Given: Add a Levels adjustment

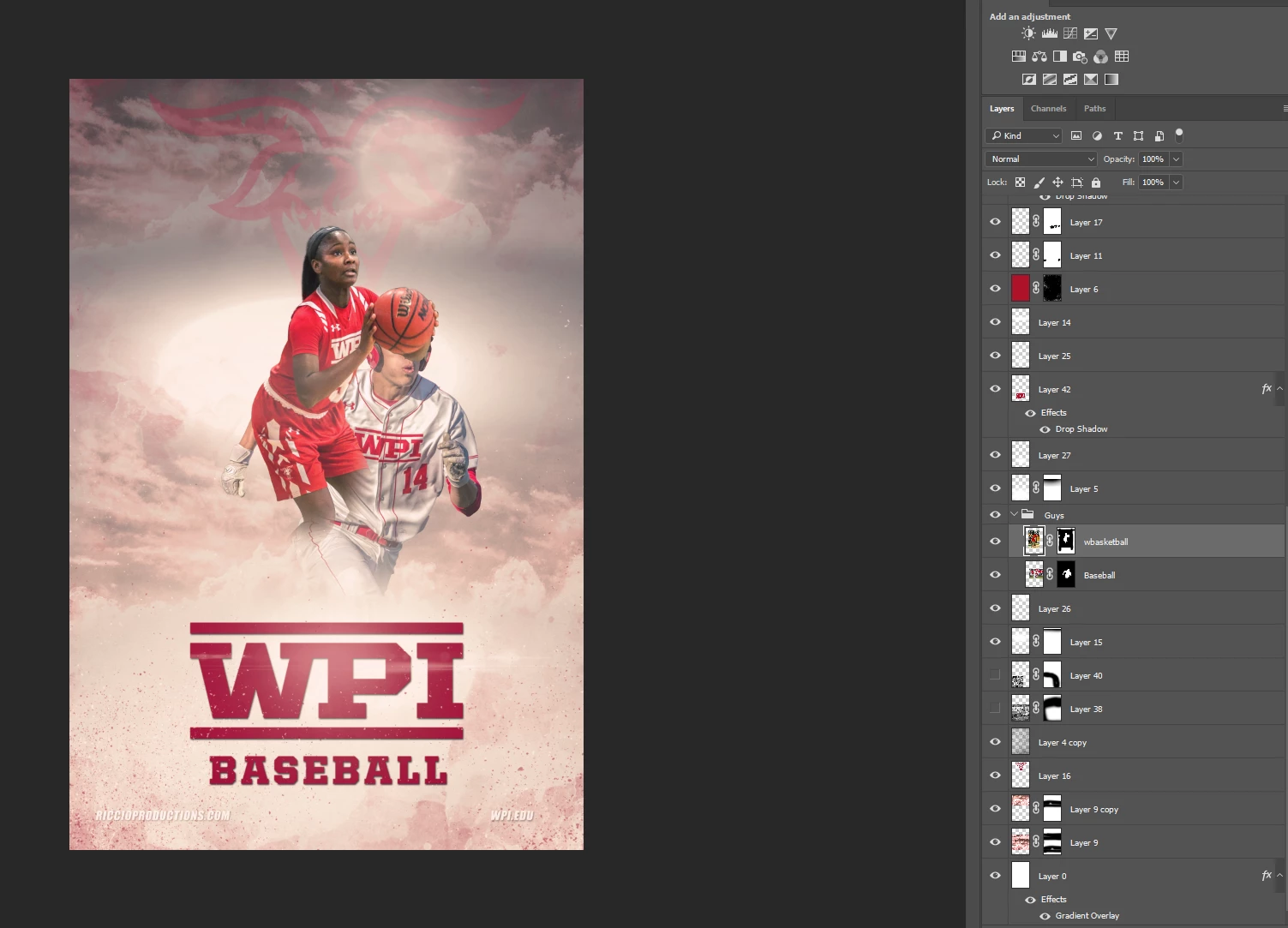Looking at the screenshot, I should pos(1049,33).
